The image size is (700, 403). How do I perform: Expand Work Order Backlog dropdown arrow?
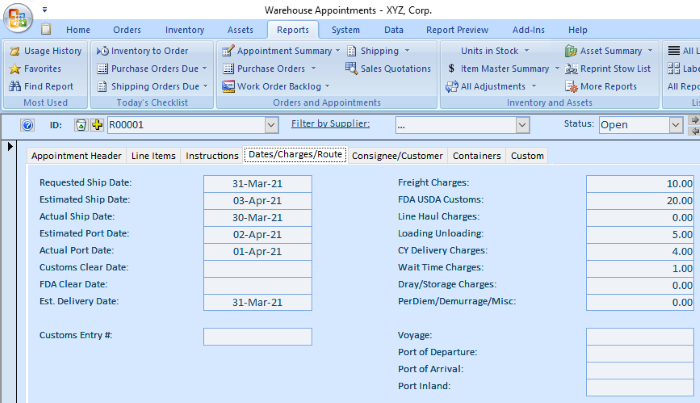[x=327, y=86]
